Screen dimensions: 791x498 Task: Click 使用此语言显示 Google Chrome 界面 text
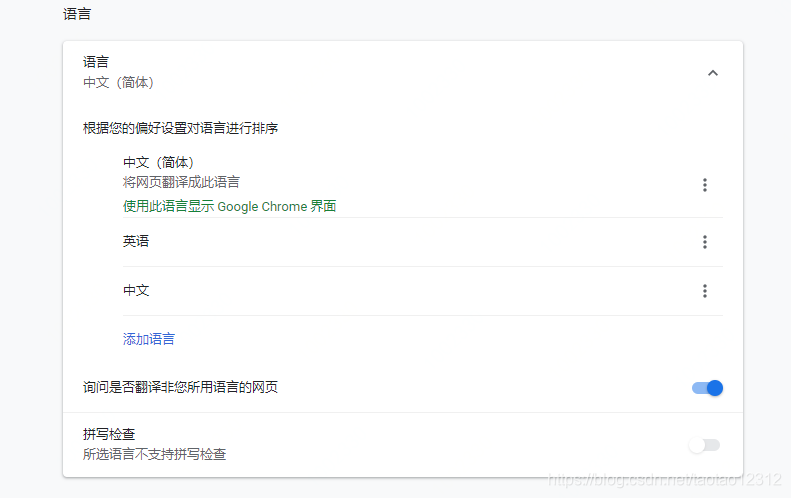click(x=230, y=206)
